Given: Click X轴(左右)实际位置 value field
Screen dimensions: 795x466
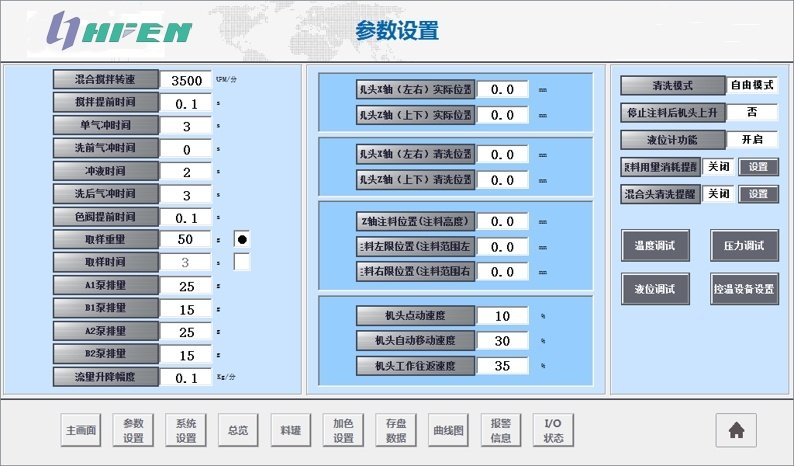Looking at the screenshot, I should [x=502, y=90].
